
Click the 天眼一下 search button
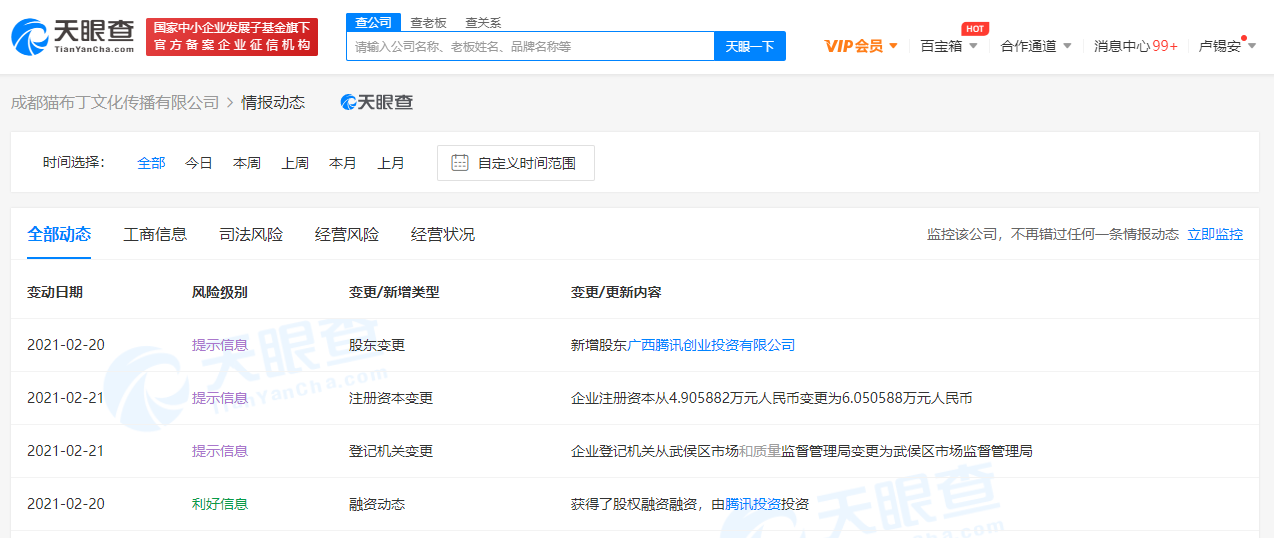tap(750, 46)
